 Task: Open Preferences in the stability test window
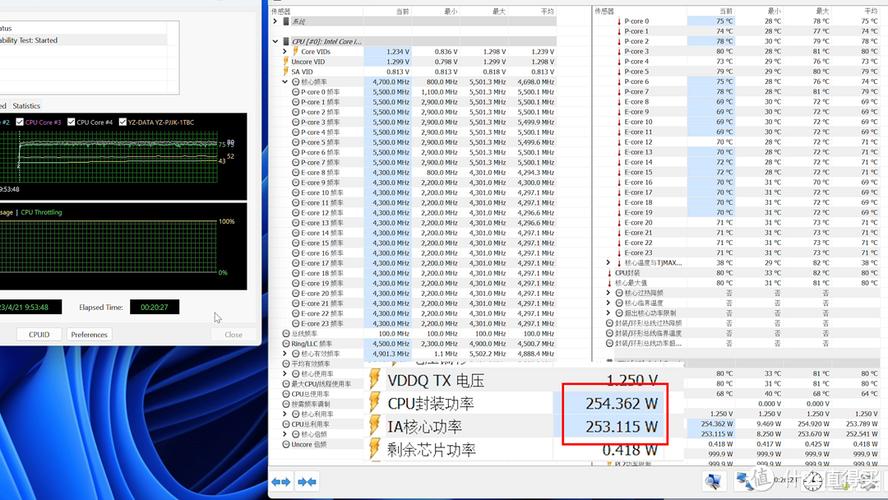click(x=89, y=335)
